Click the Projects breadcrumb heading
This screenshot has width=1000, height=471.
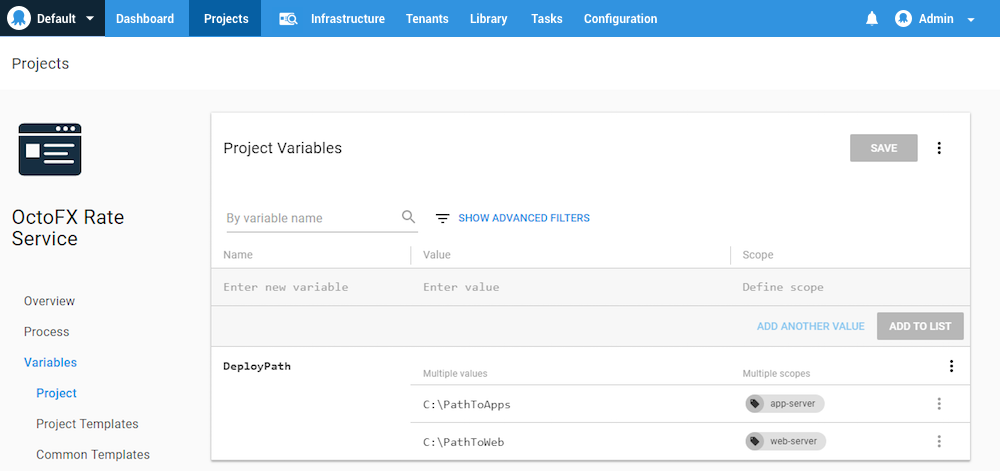(40, 64)
